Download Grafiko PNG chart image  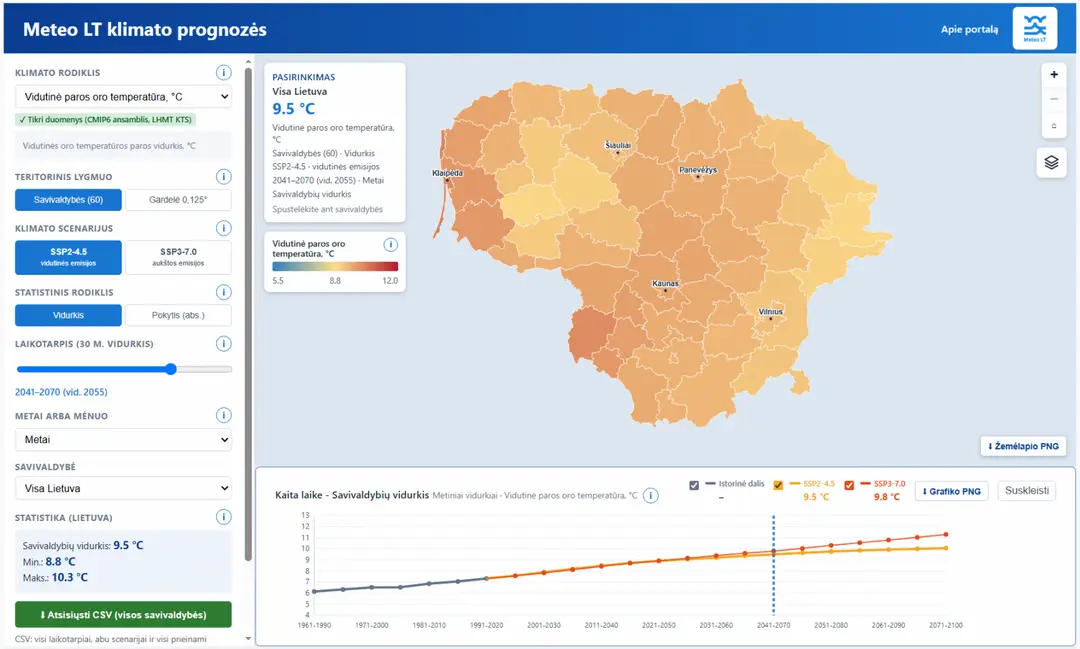(x=951, y=491)
